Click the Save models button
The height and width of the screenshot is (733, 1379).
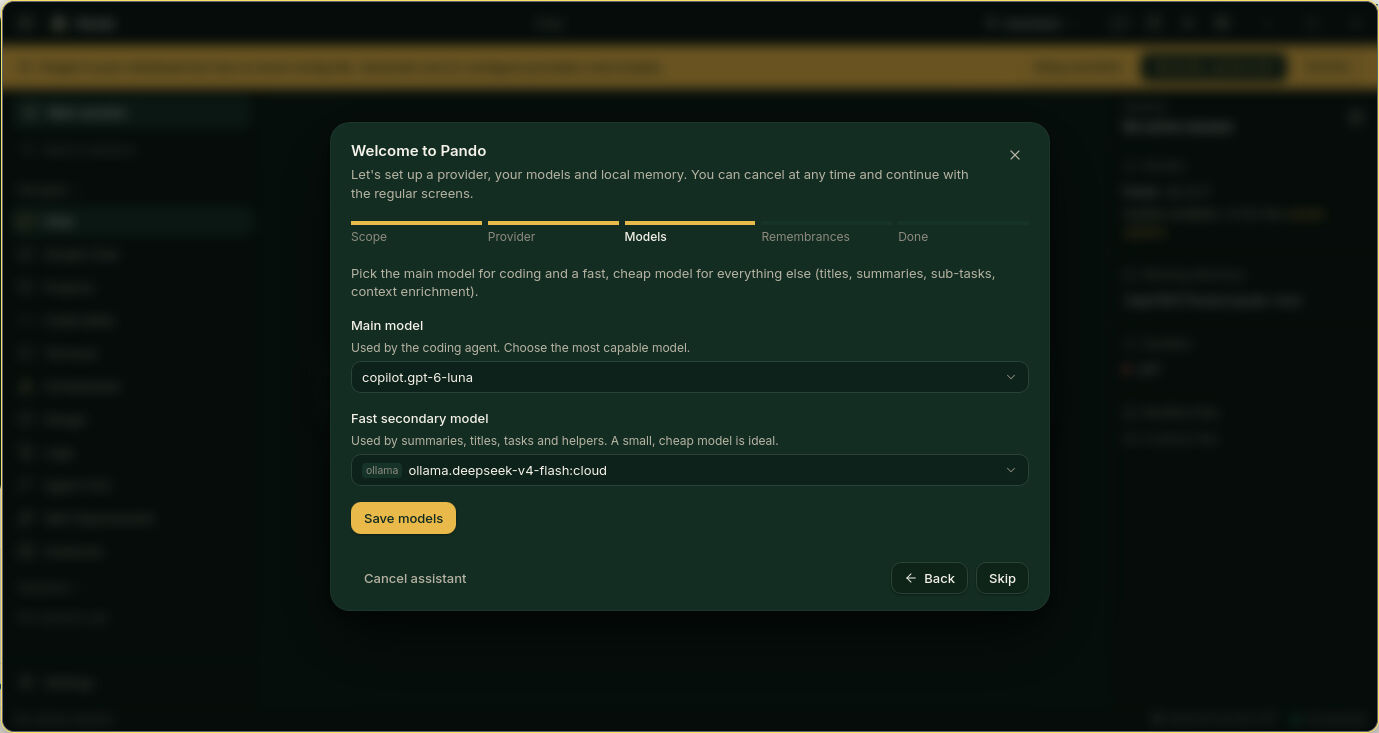click(403, 518)
